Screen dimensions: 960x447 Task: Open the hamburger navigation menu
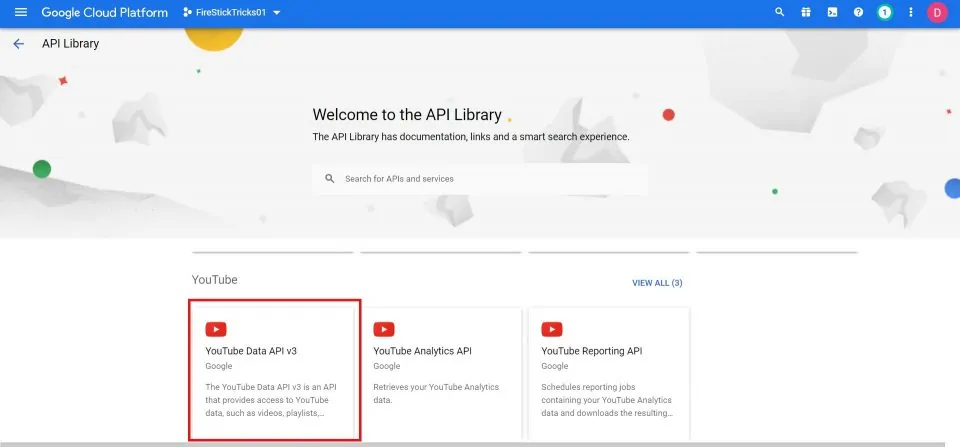(x=21, y=12)
